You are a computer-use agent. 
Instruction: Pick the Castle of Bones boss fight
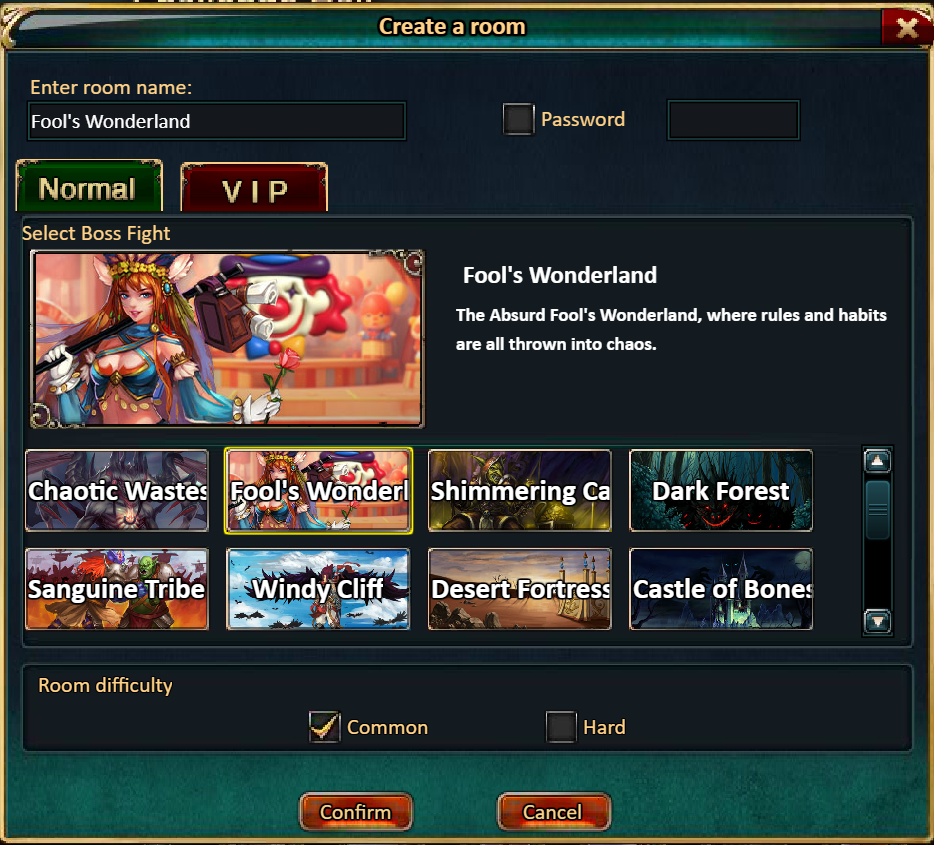(721, 589)
